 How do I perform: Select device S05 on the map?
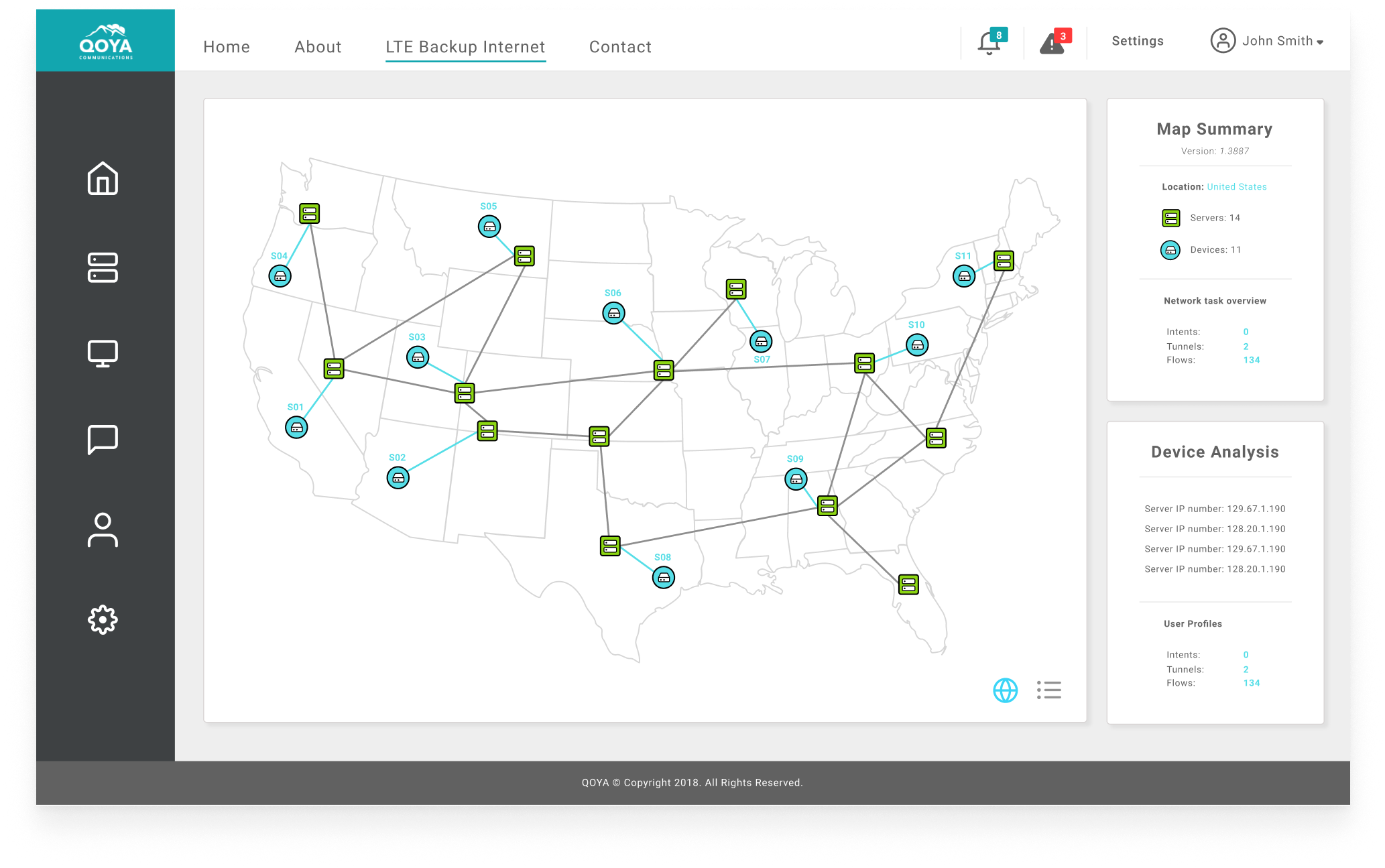489,227
